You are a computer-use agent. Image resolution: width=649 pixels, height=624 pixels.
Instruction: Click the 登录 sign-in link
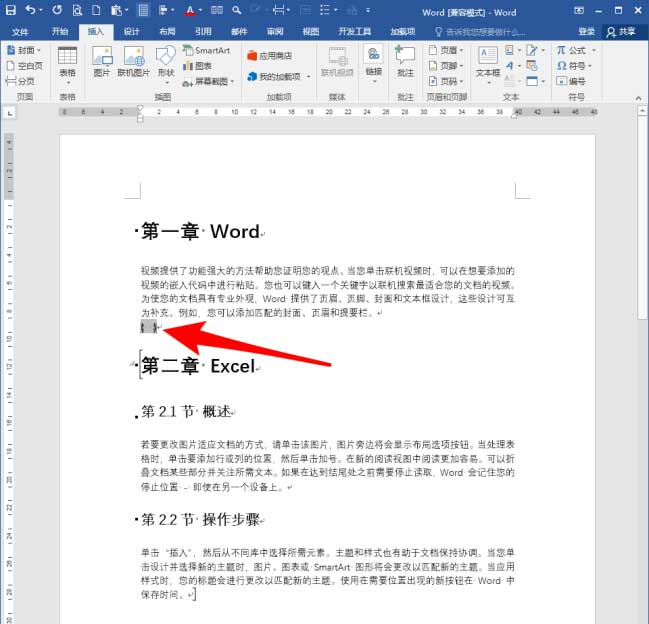[586, 31]
